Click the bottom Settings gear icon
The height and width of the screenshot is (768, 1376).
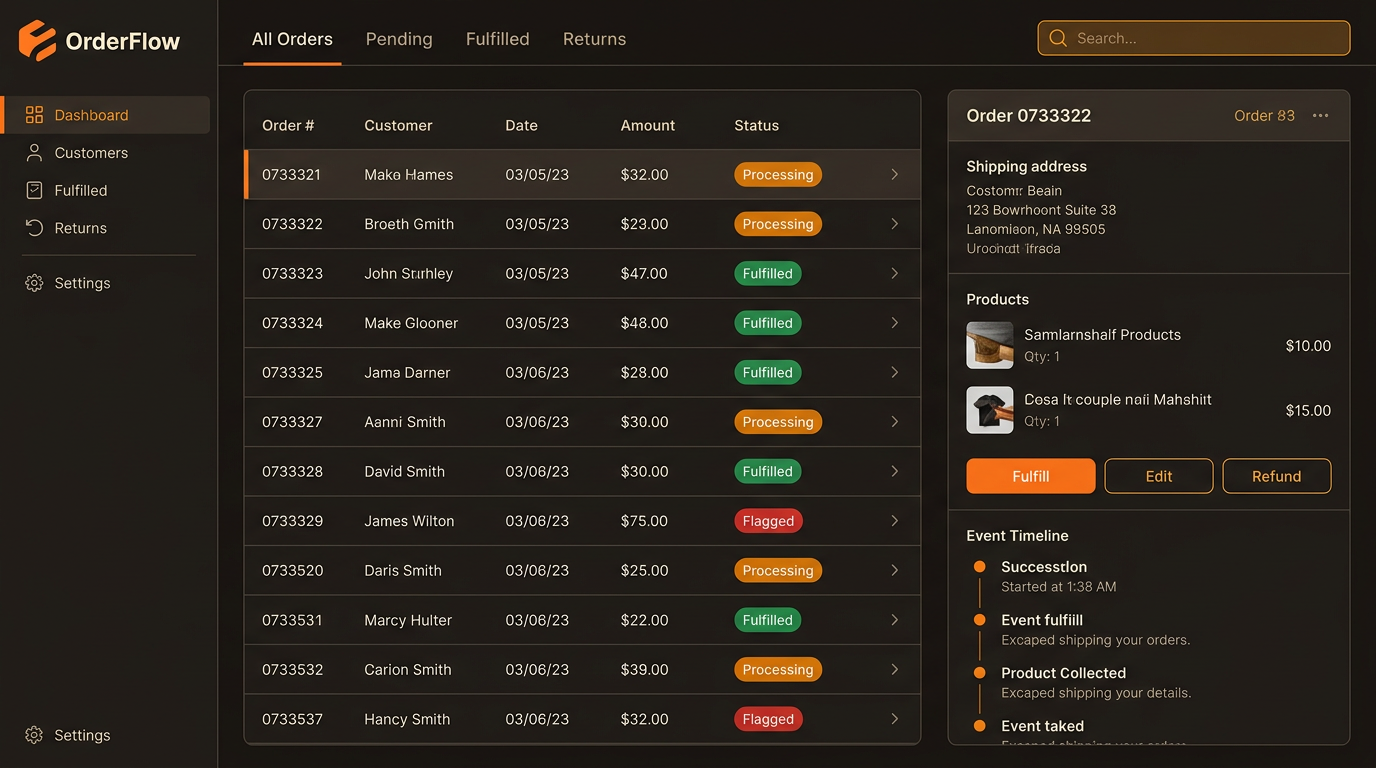coord(33,735)
